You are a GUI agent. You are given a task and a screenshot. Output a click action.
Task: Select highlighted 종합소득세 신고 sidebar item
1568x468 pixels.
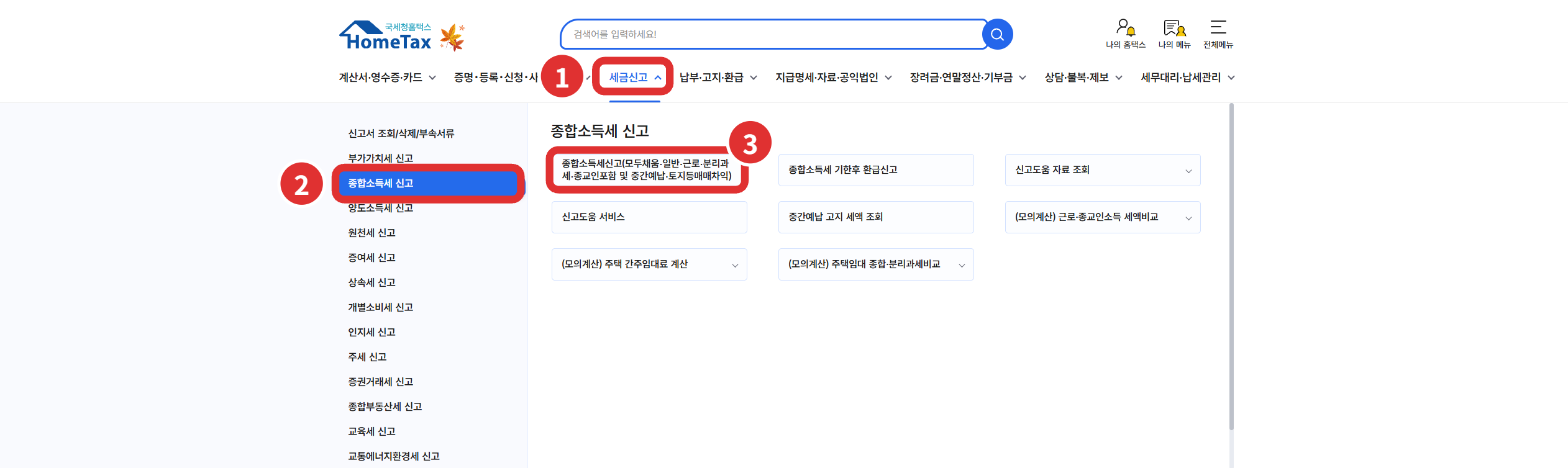click(x=428, y=183)
